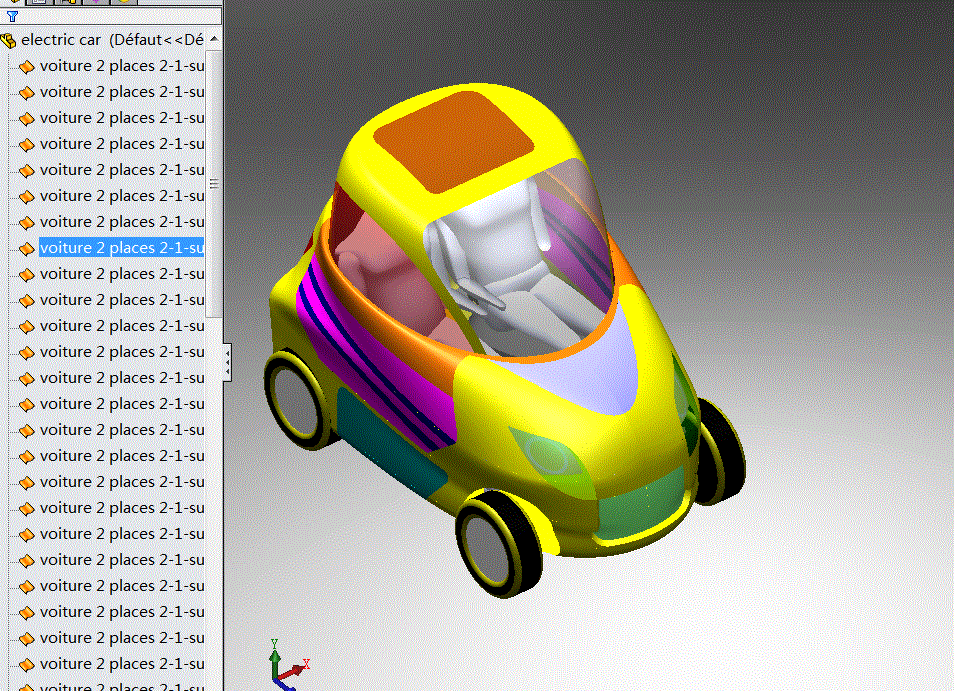Select the highlighted voiture 2 places item
The width and height of the screenshot is (954, 691).
(121, 248)
